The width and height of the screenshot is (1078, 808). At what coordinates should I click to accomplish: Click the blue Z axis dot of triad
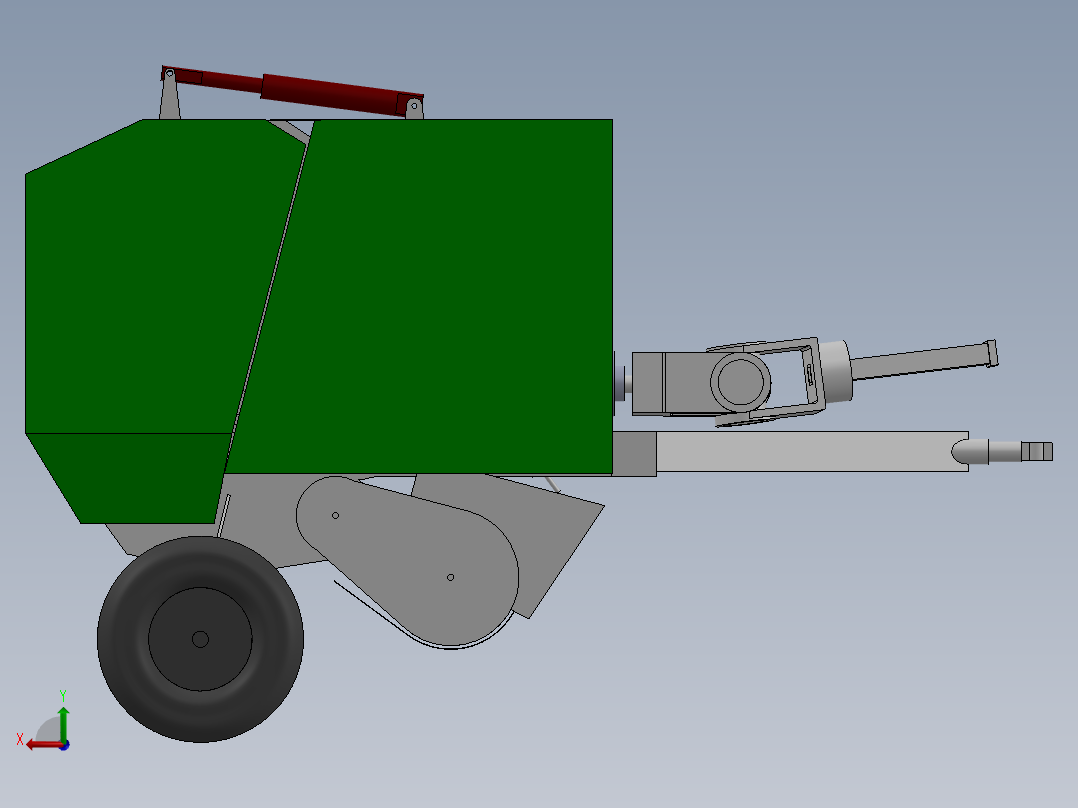coord(65,745)
